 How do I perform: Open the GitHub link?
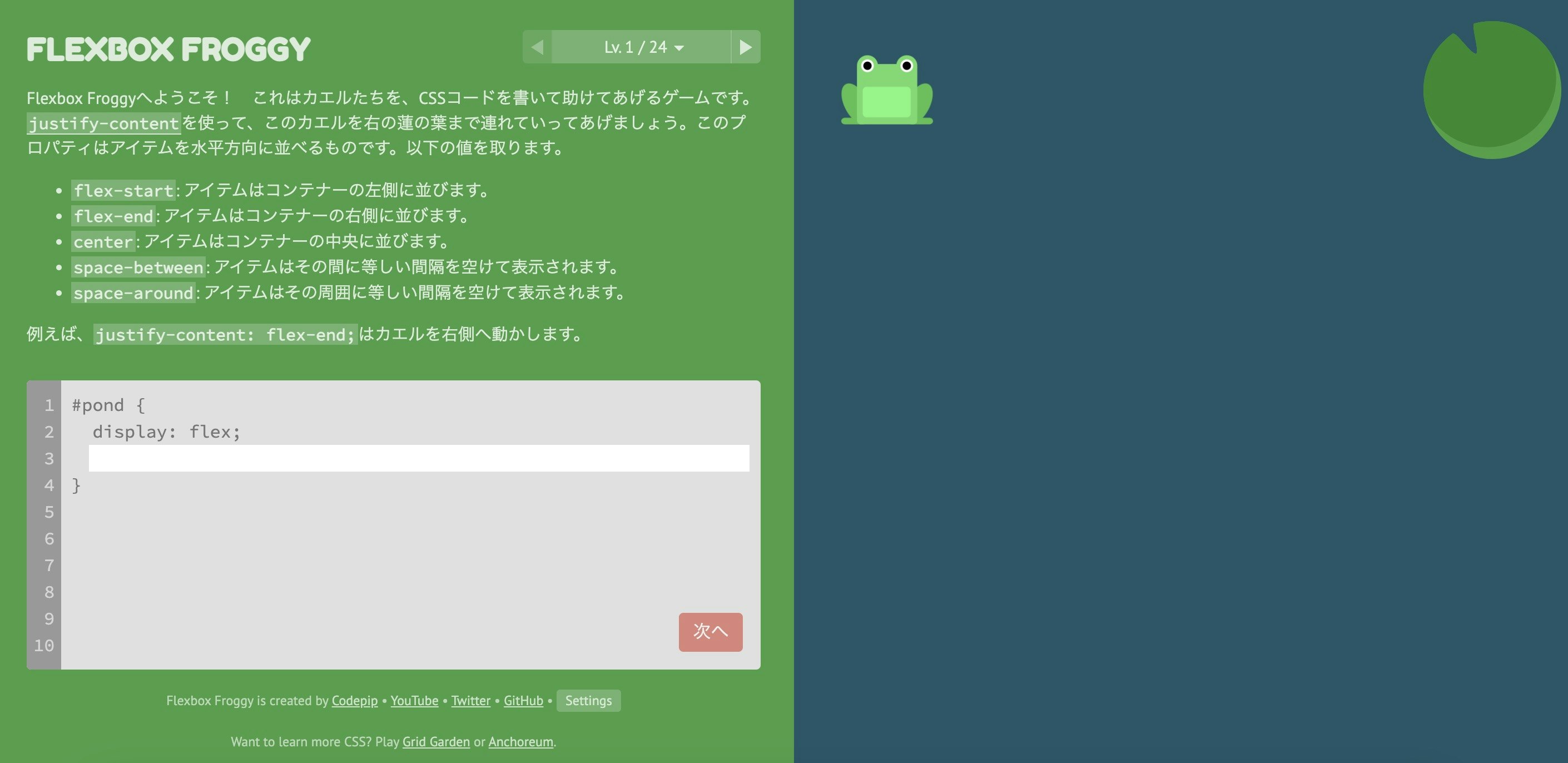coord(523,700)
